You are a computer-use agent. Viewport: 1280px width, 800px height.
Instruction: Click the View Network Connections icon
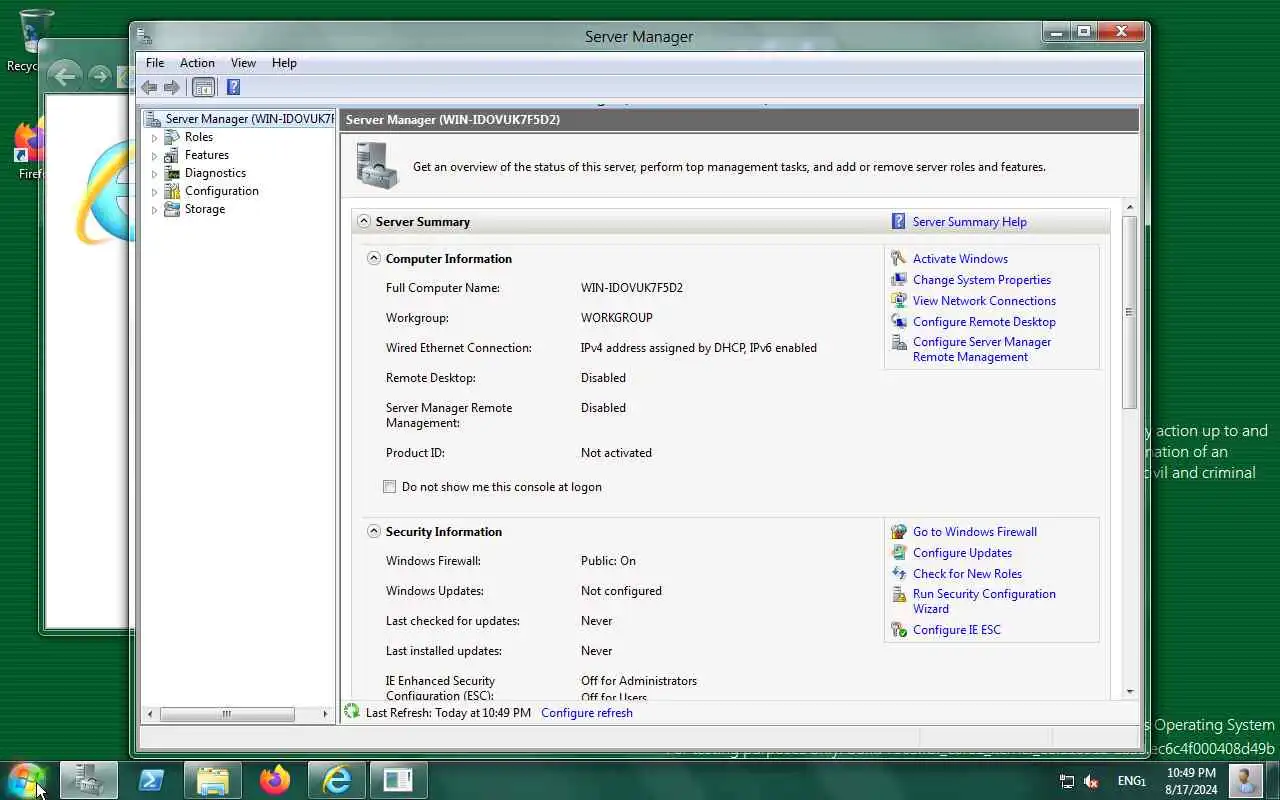(898, 301)
